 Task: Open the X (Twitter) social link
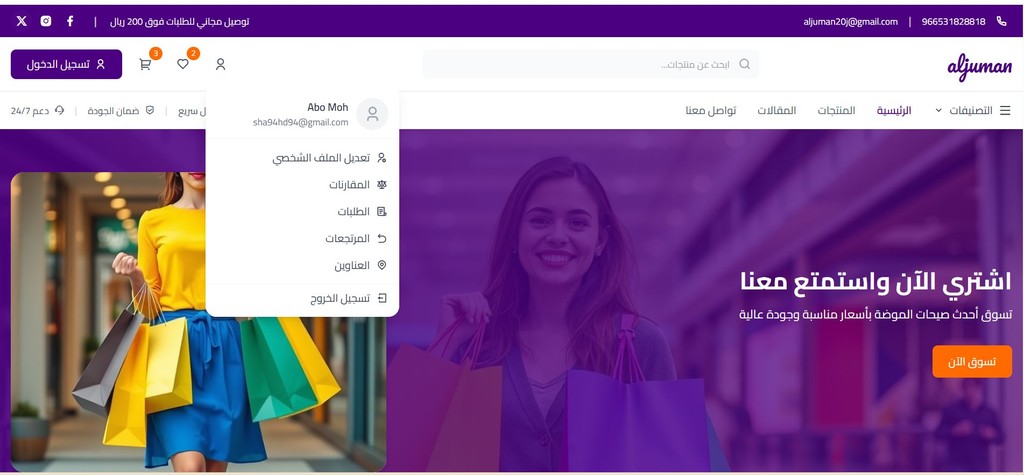[22, 21]
